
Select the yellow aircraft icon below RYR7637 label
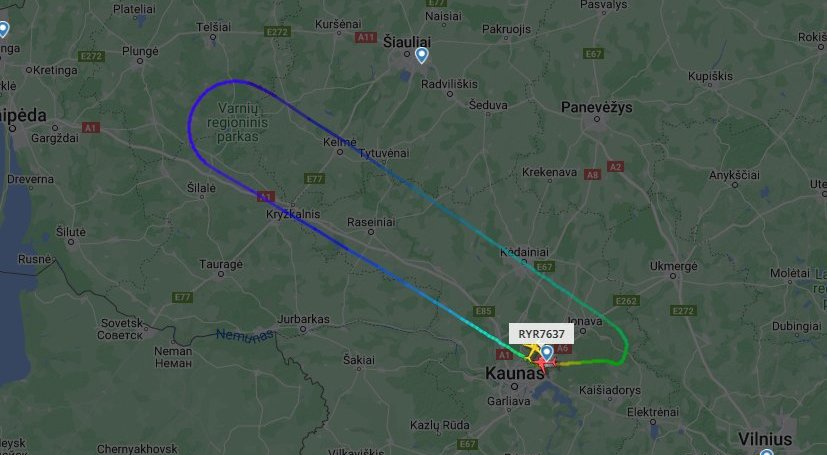(532, 350)
